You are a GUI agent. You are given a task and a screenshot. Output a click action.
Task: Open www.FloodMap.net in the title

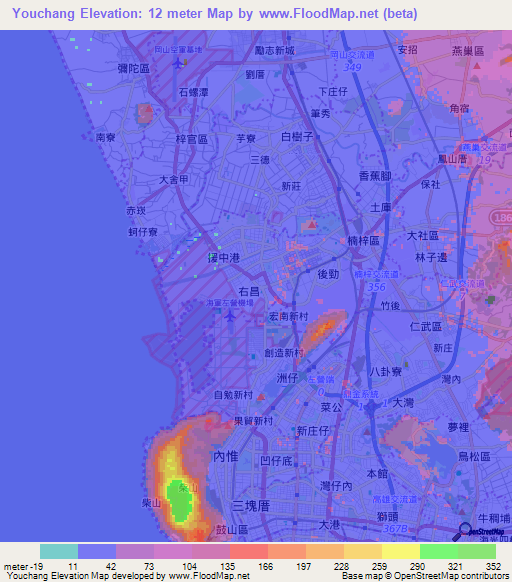319,14
